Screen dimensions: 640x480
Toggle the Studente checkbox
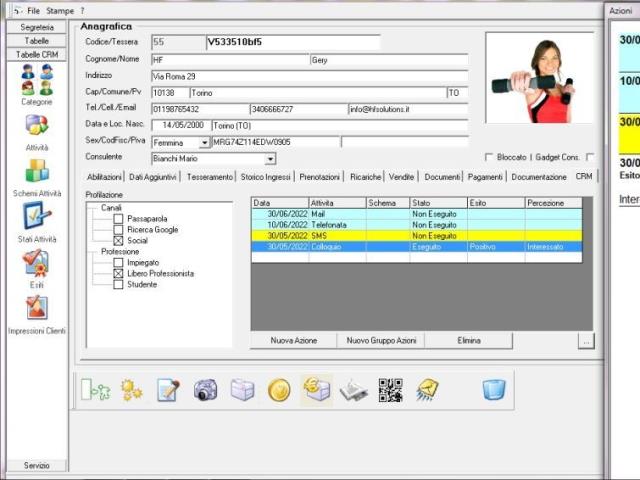(118, 284)
